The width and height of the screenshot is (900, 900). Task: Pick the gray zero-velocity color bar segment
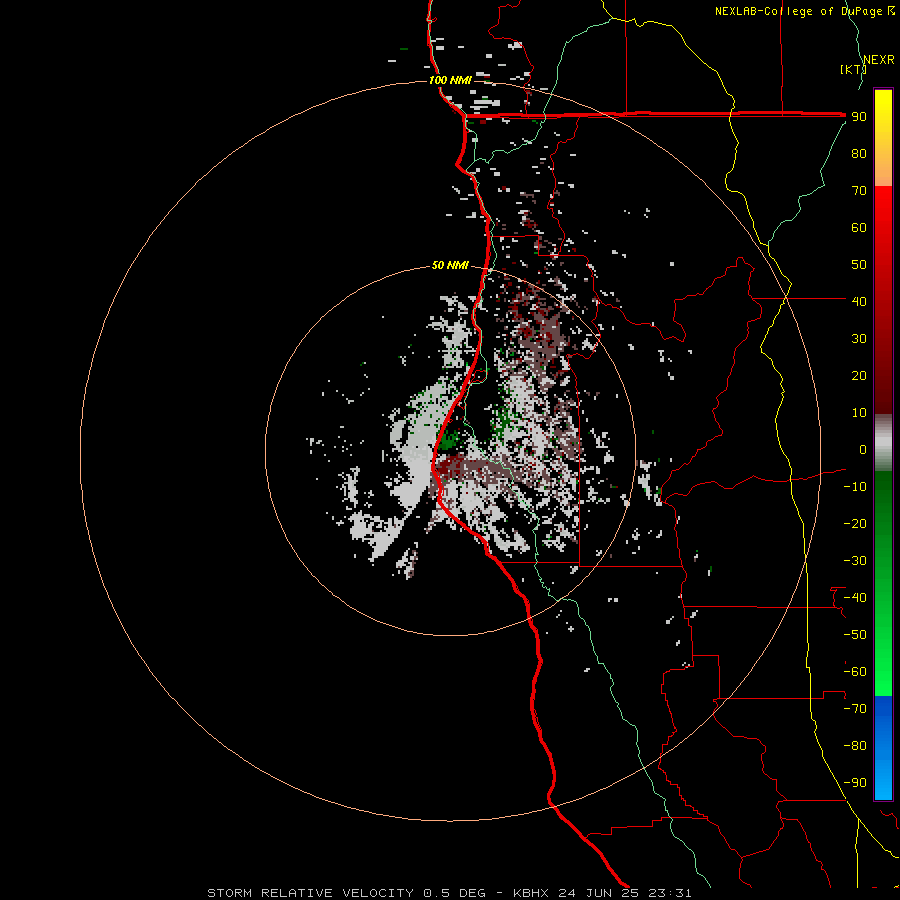[883, 443]
